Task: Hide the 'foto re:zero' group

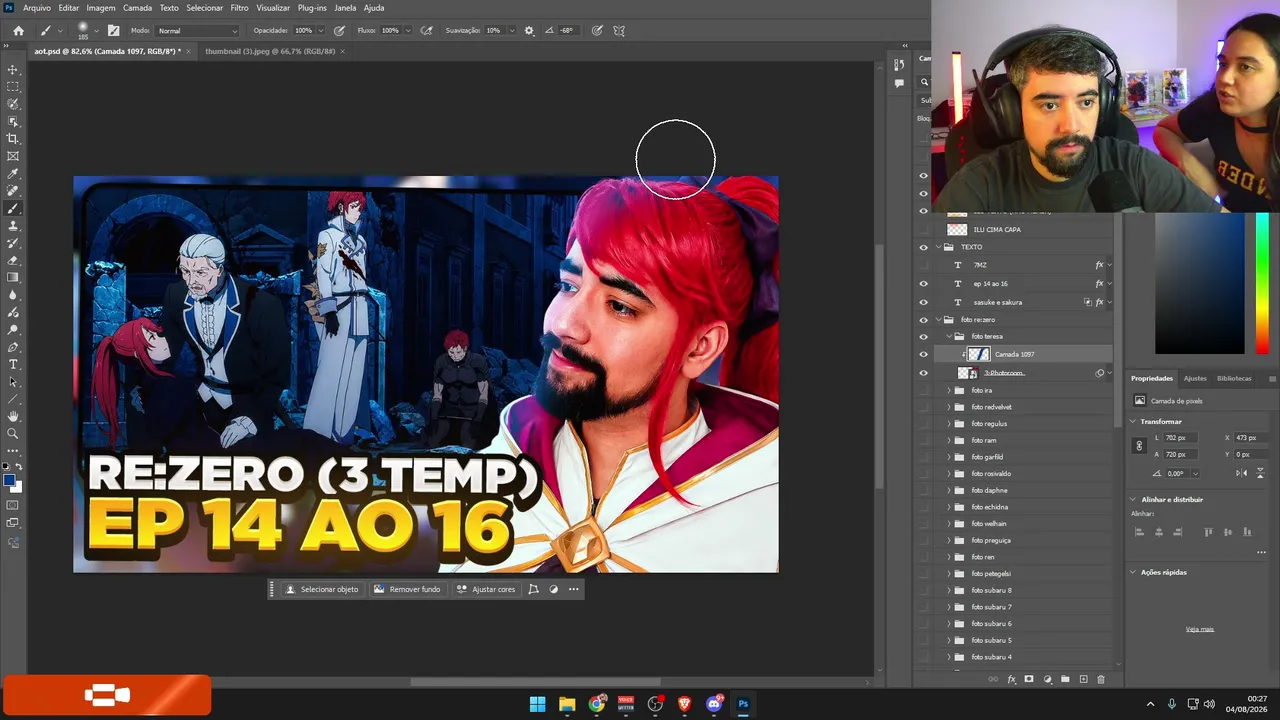Action: coord(923,320)
